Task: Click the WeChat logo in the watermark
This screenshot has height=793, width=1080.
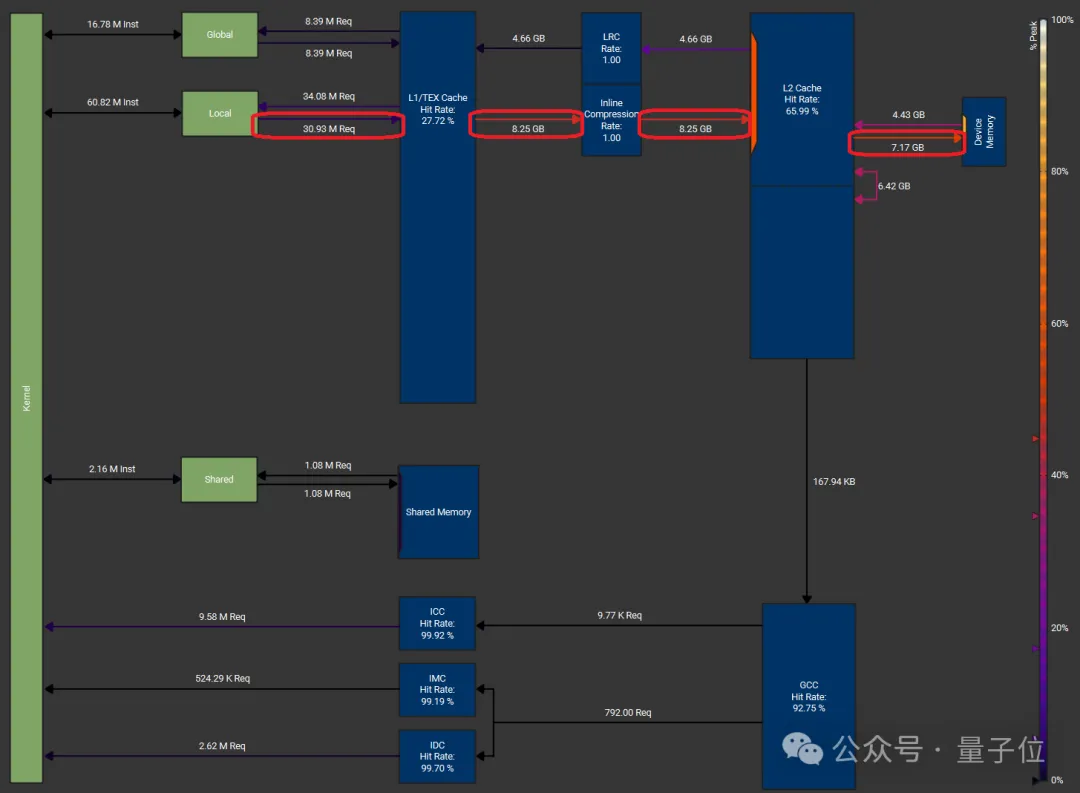Action: pos(802,747)
